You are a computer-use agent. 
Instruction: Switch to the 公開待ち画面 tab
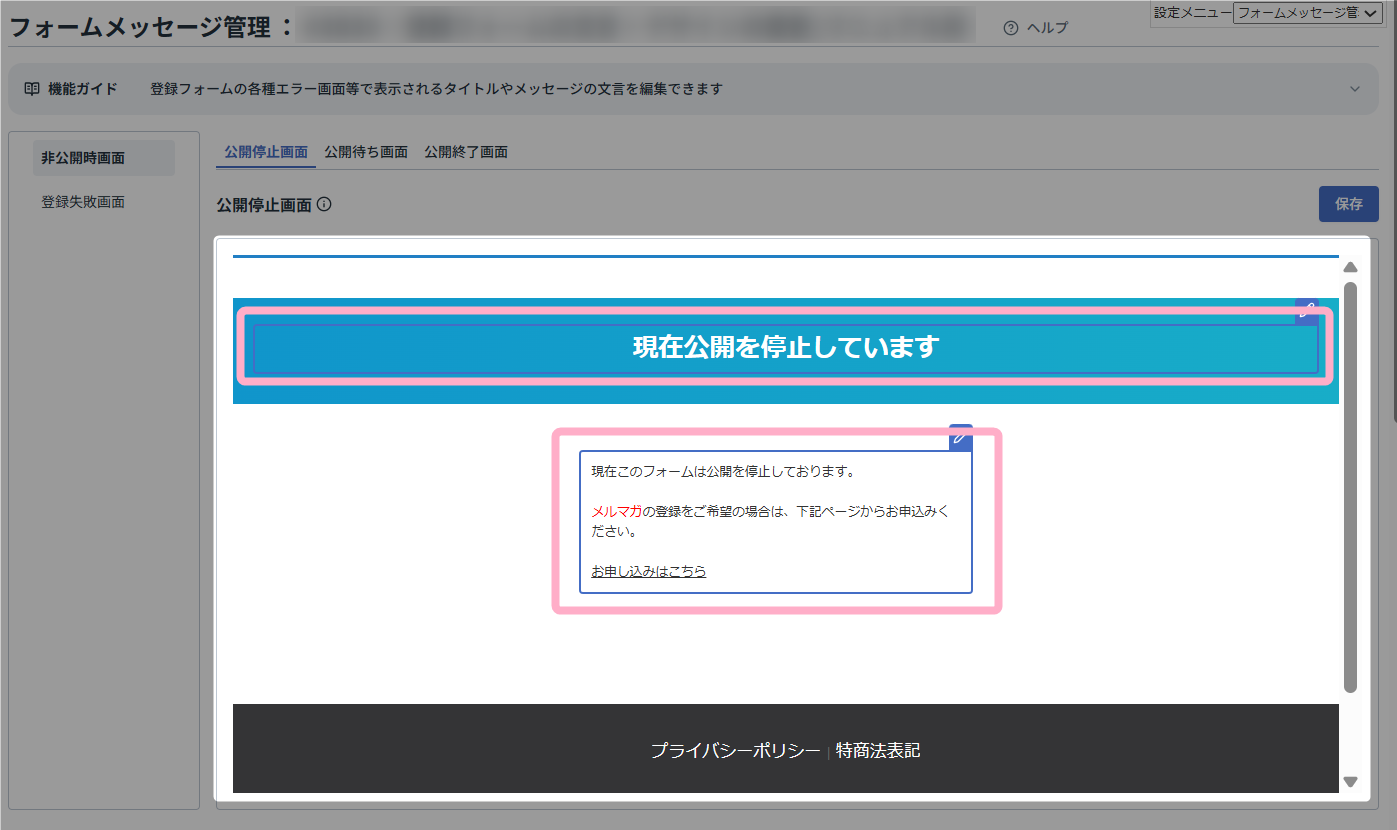366,152
